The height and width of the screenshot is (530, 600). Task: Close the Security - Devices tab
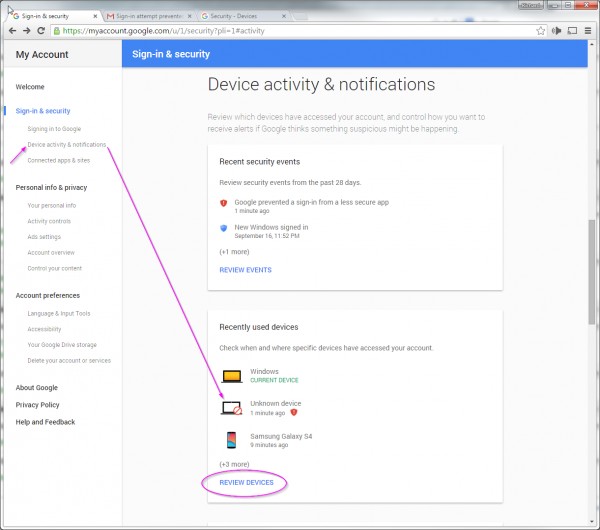[284, 16]
